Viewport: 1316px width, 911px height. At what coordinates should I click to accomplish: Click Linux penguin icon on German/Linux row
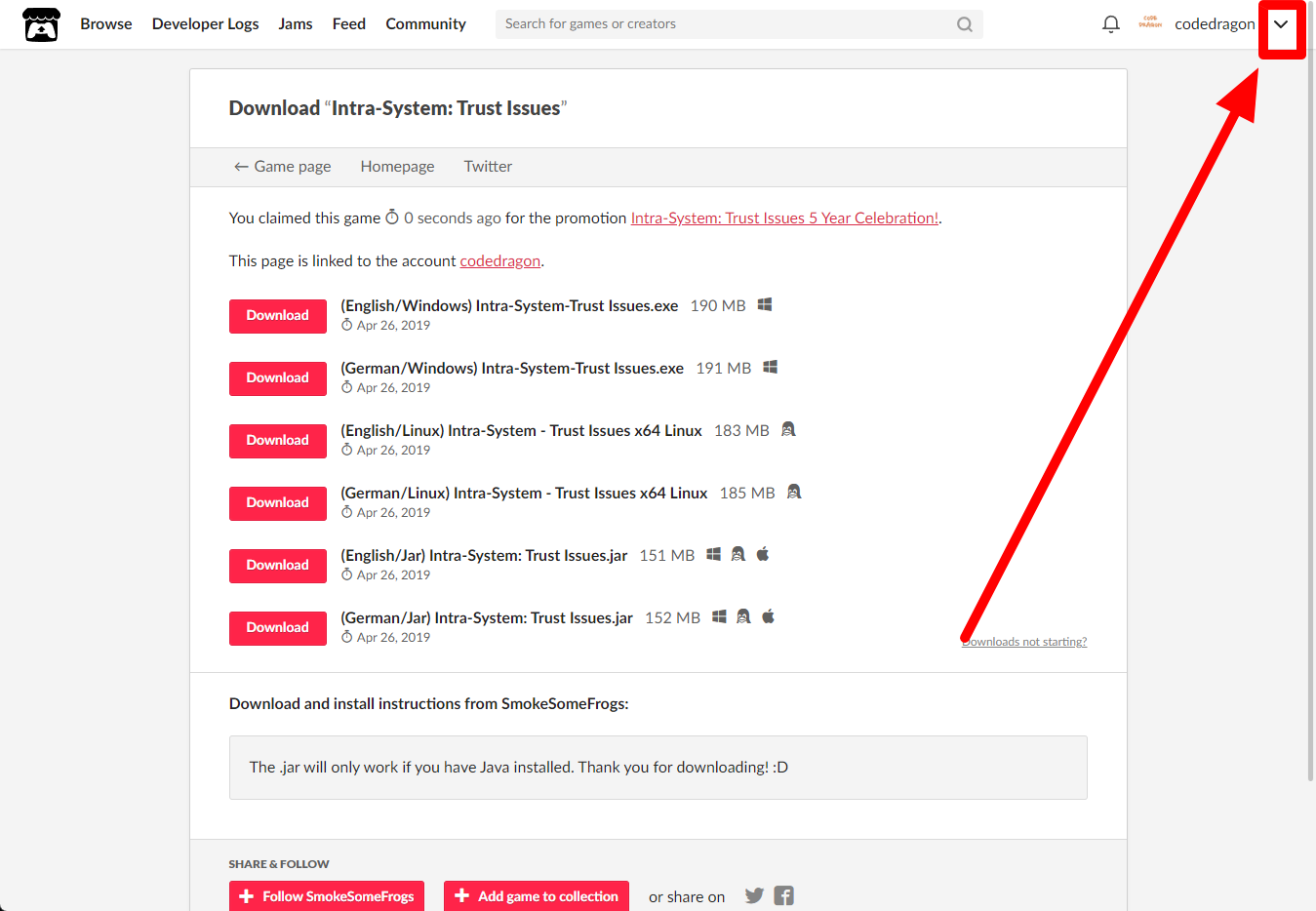point(794,492)
